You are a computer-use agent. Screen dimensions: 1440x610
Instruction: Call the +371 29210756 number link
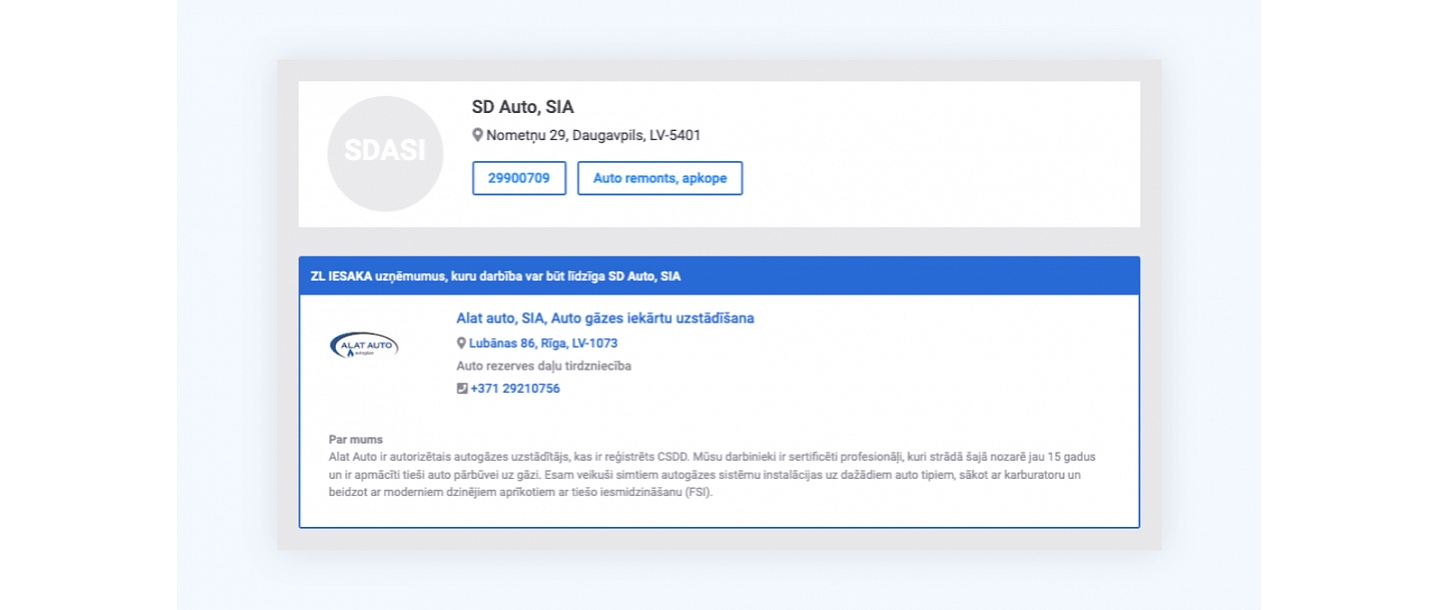pyautogui.click(x=515, y=389)
